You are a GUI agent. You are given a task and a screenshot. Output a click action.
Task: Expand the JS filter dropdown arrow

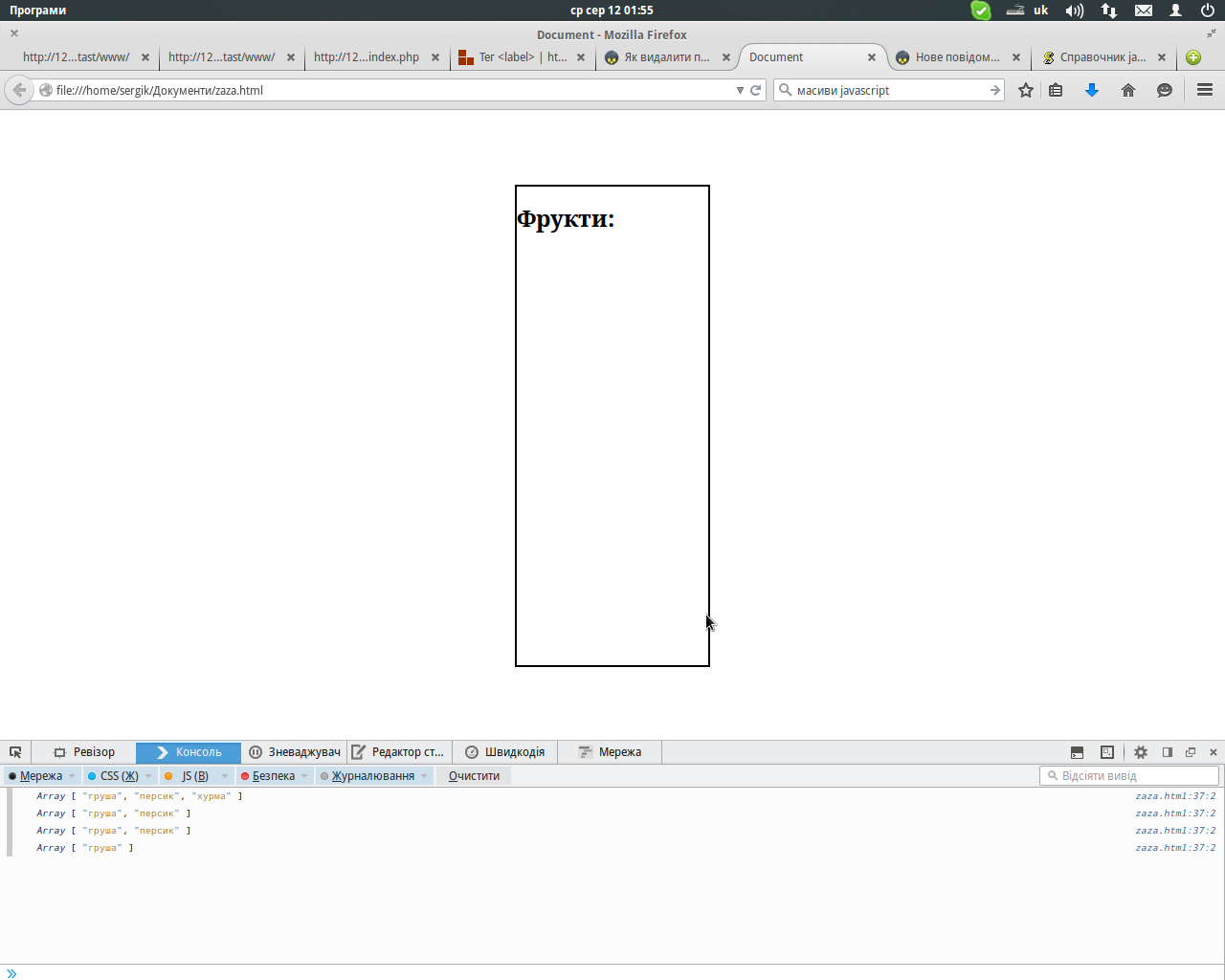point(225,776)
